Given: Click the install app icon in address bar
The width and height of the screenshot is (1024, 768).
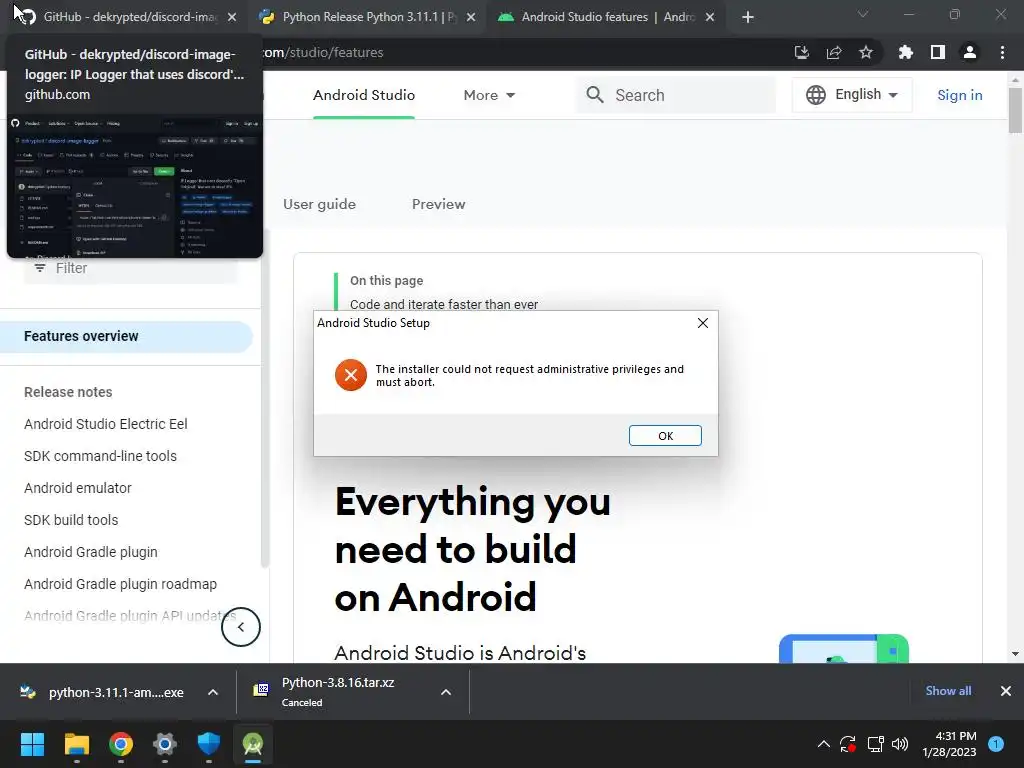Looking at the screenshot, I should point(801,52).
